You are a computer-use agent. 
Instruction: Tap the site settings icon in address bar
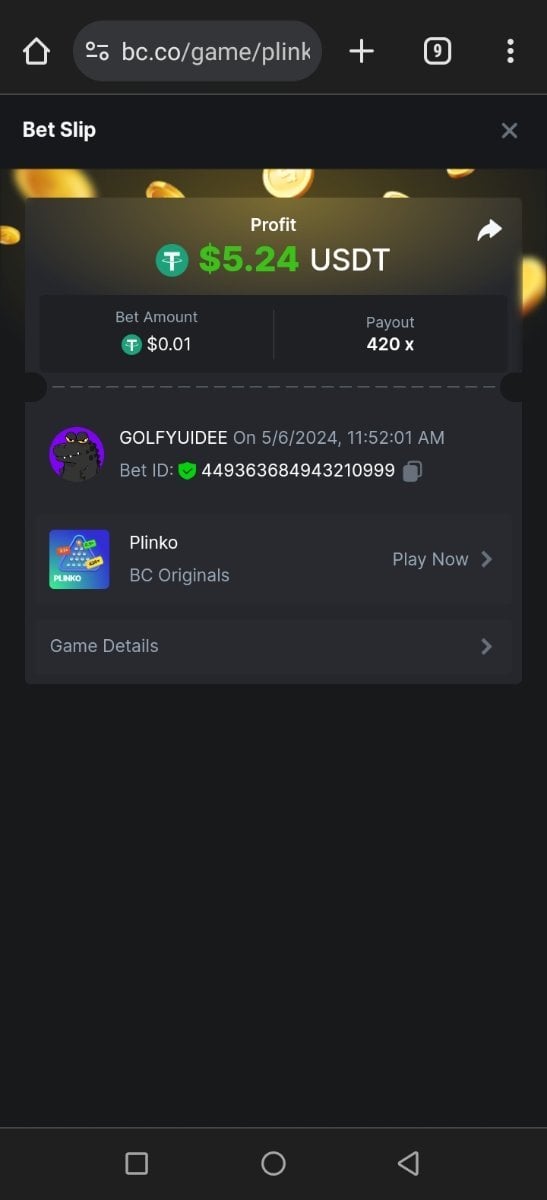(97, 51)
